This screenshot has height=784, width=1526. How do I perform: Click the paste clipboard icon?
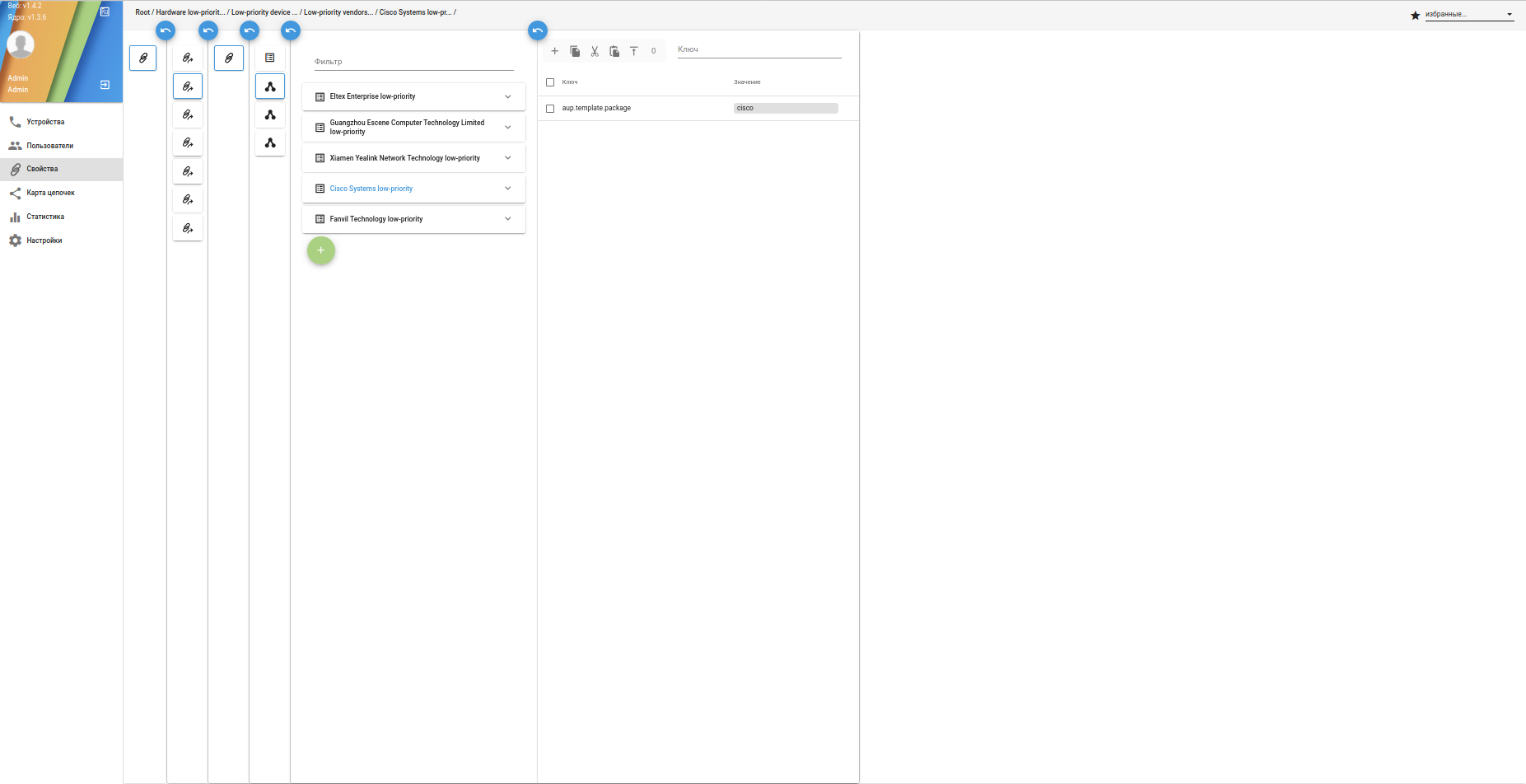tap(614, 51)
